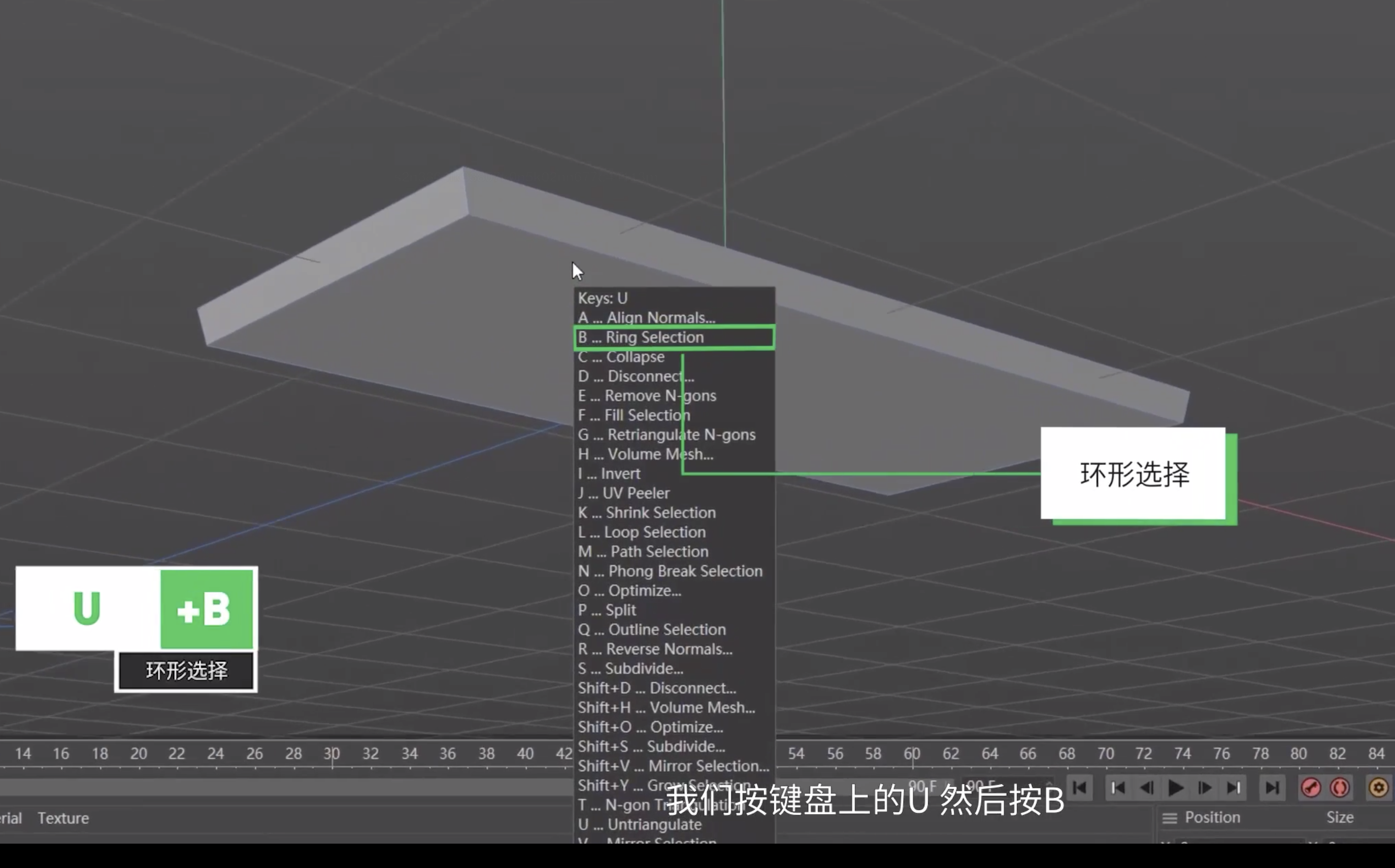Go to the previous keyframe
This screenshot has height=868, width=1395.
[x=1118, y=788]
